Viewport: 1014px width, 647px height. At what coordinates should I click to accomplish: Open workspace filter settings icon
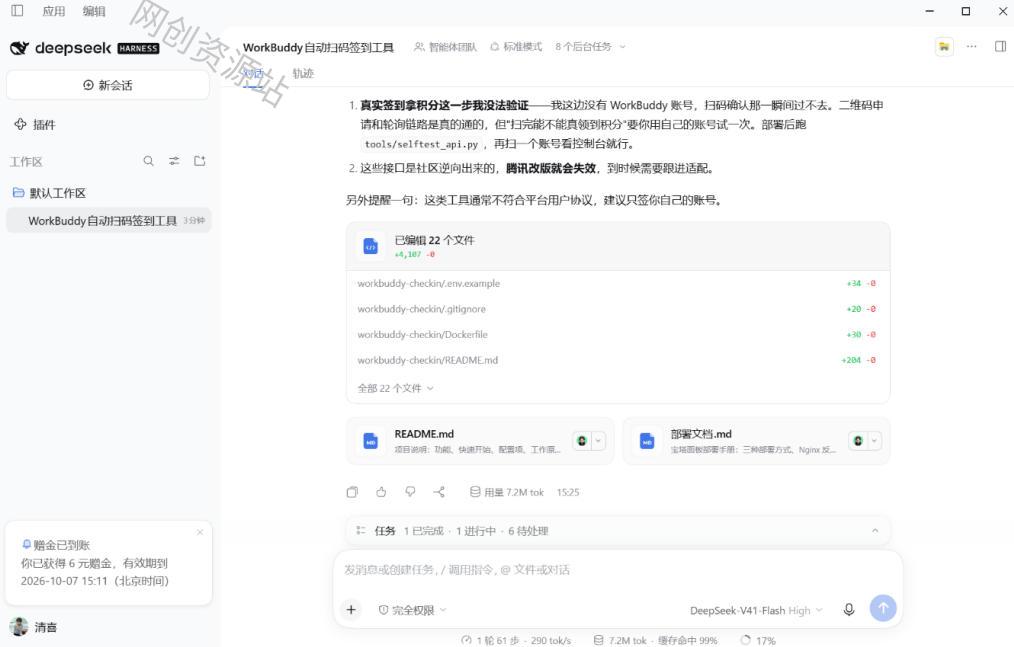click(174, 161)
